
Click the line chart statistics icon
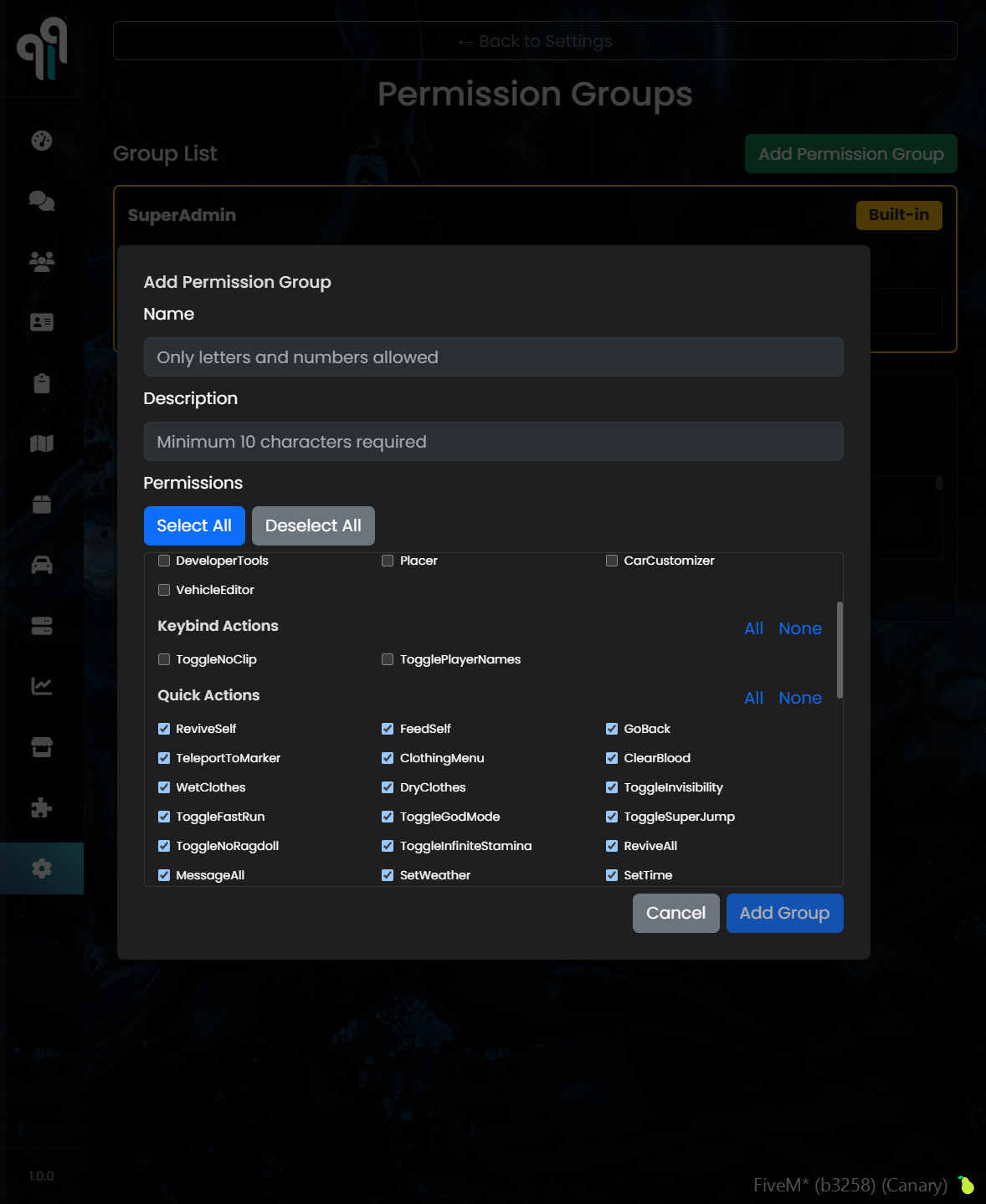[x=42, y=686]
